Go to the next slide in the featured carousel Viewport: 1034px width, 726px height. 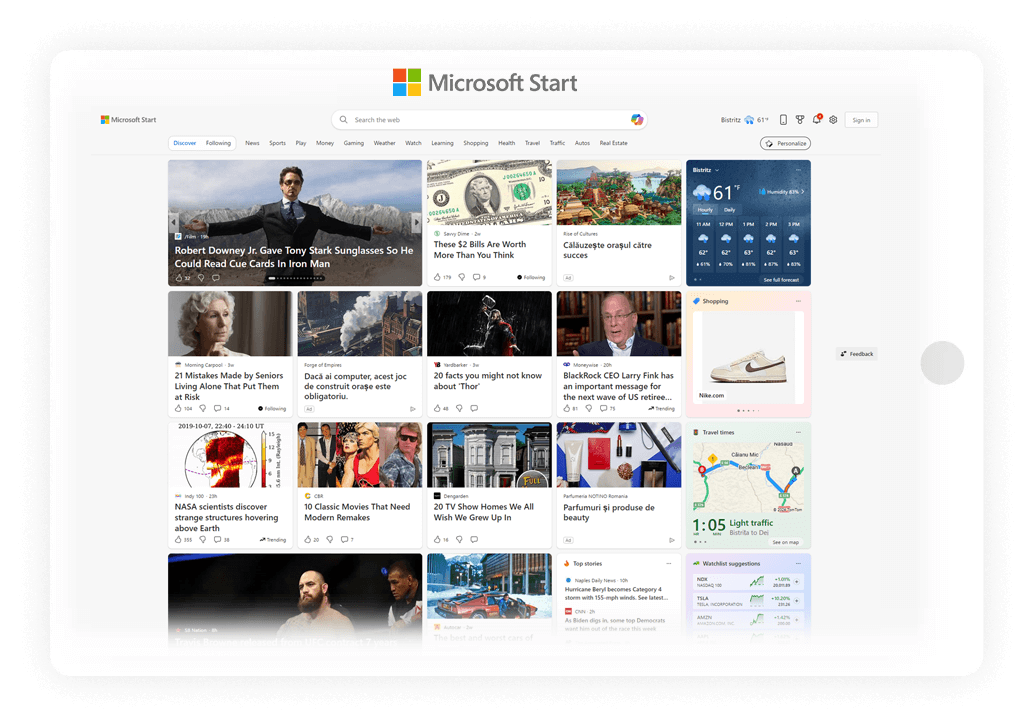(416, 222)
